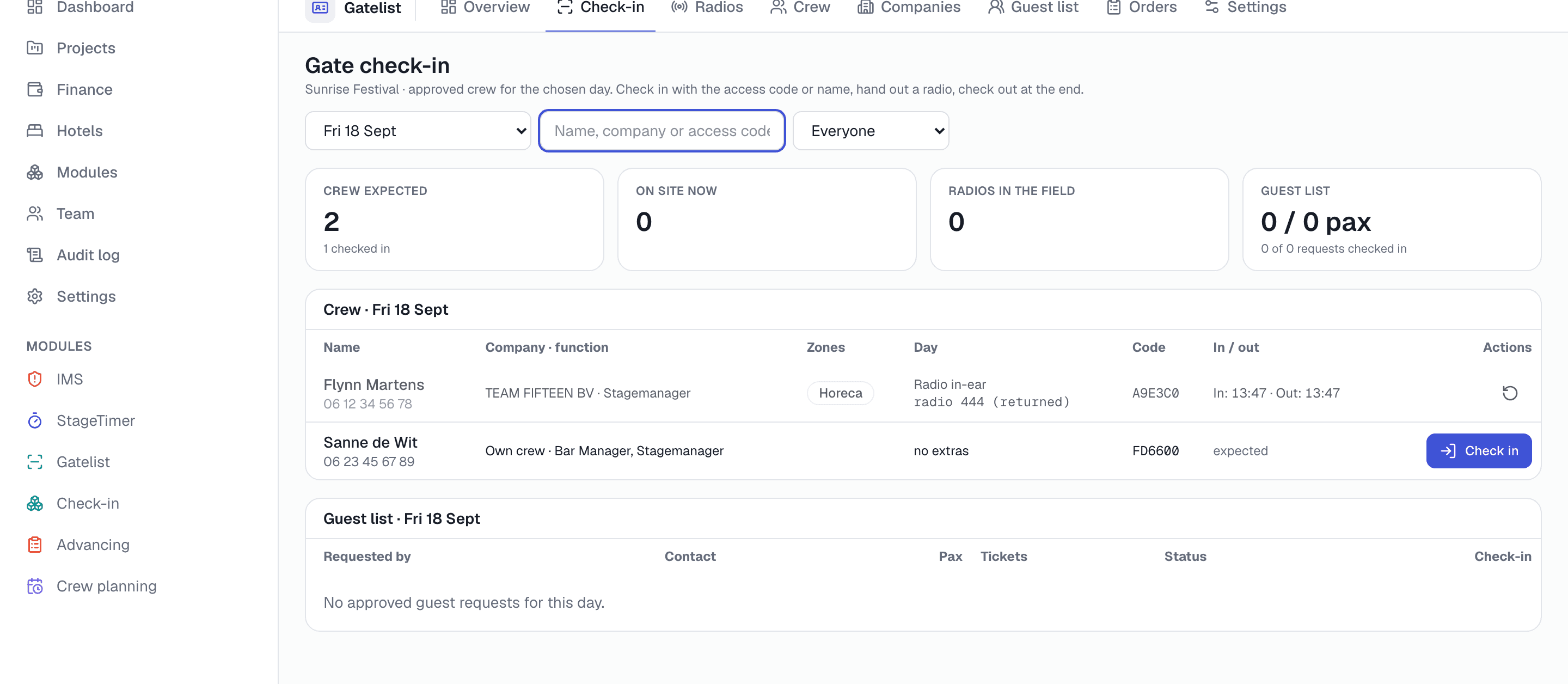Click the Horeca zone badge
This screenshot has width=1568, height=684.
pyautogui.click(x=840, y=393)
